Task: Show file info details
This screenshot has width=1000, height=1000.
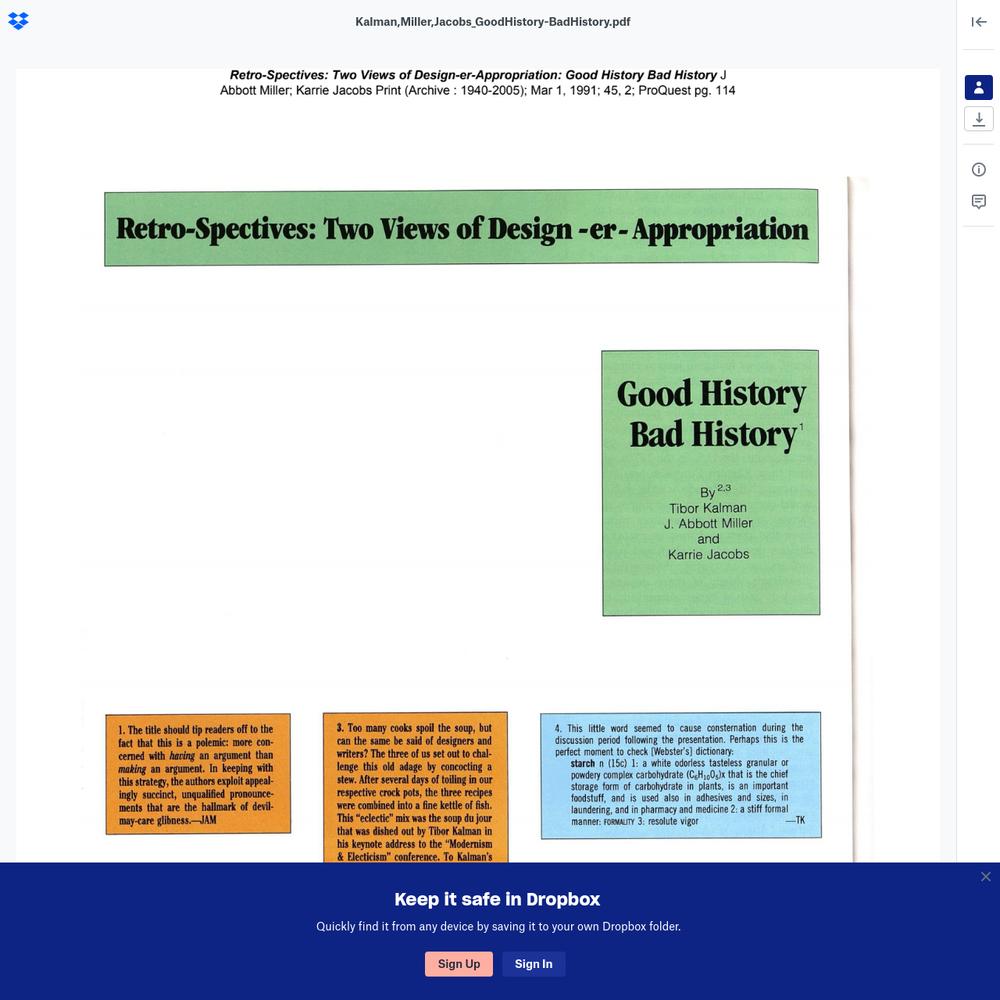Action: (x=978, y=170)
